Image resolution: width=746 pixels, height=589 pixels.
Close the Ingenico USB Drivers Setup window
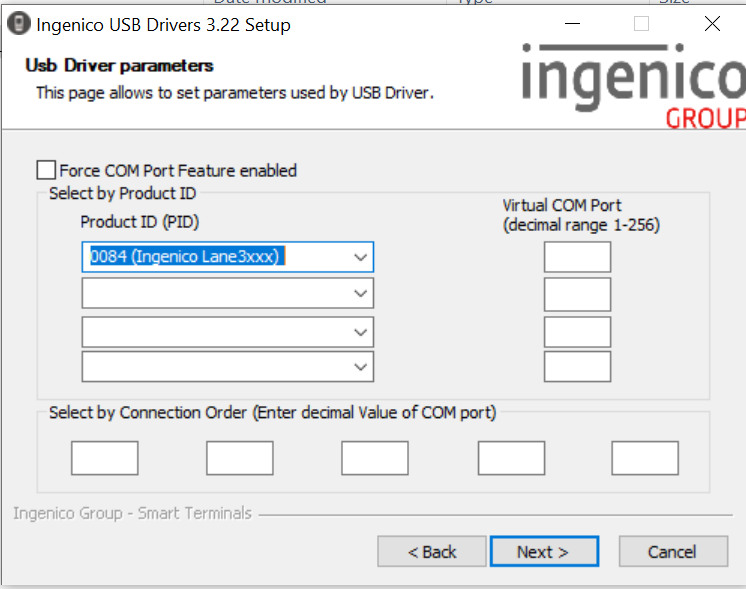712,25
